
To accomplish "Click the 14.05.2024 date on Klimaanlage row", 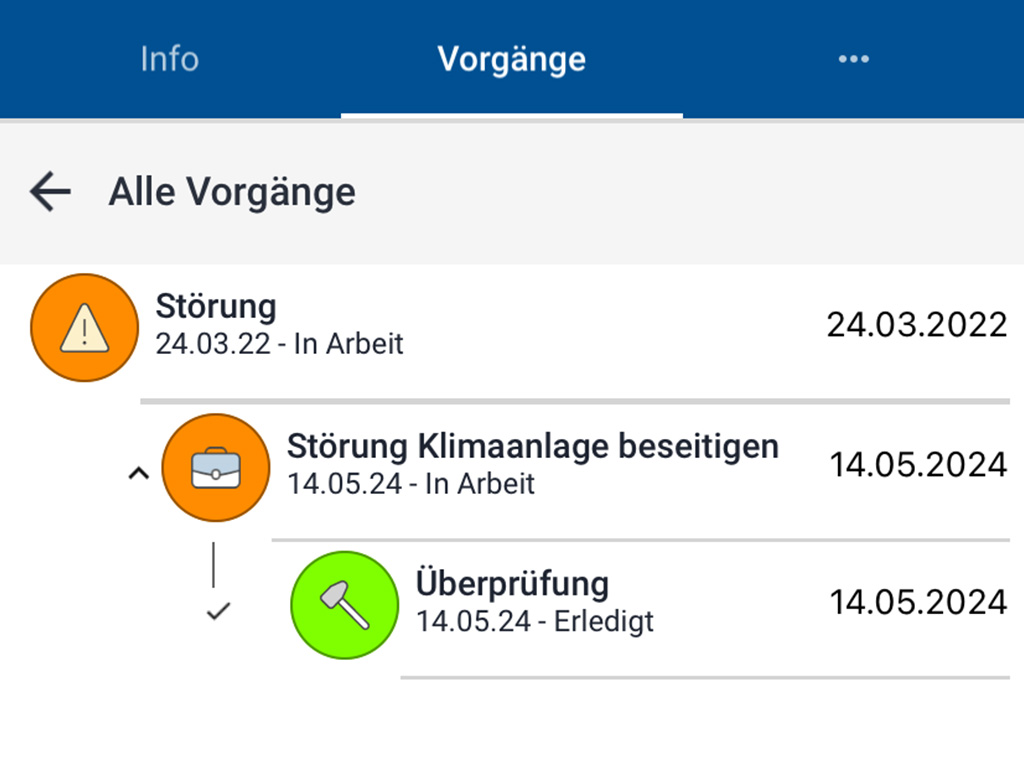I will tap(917, 465).
